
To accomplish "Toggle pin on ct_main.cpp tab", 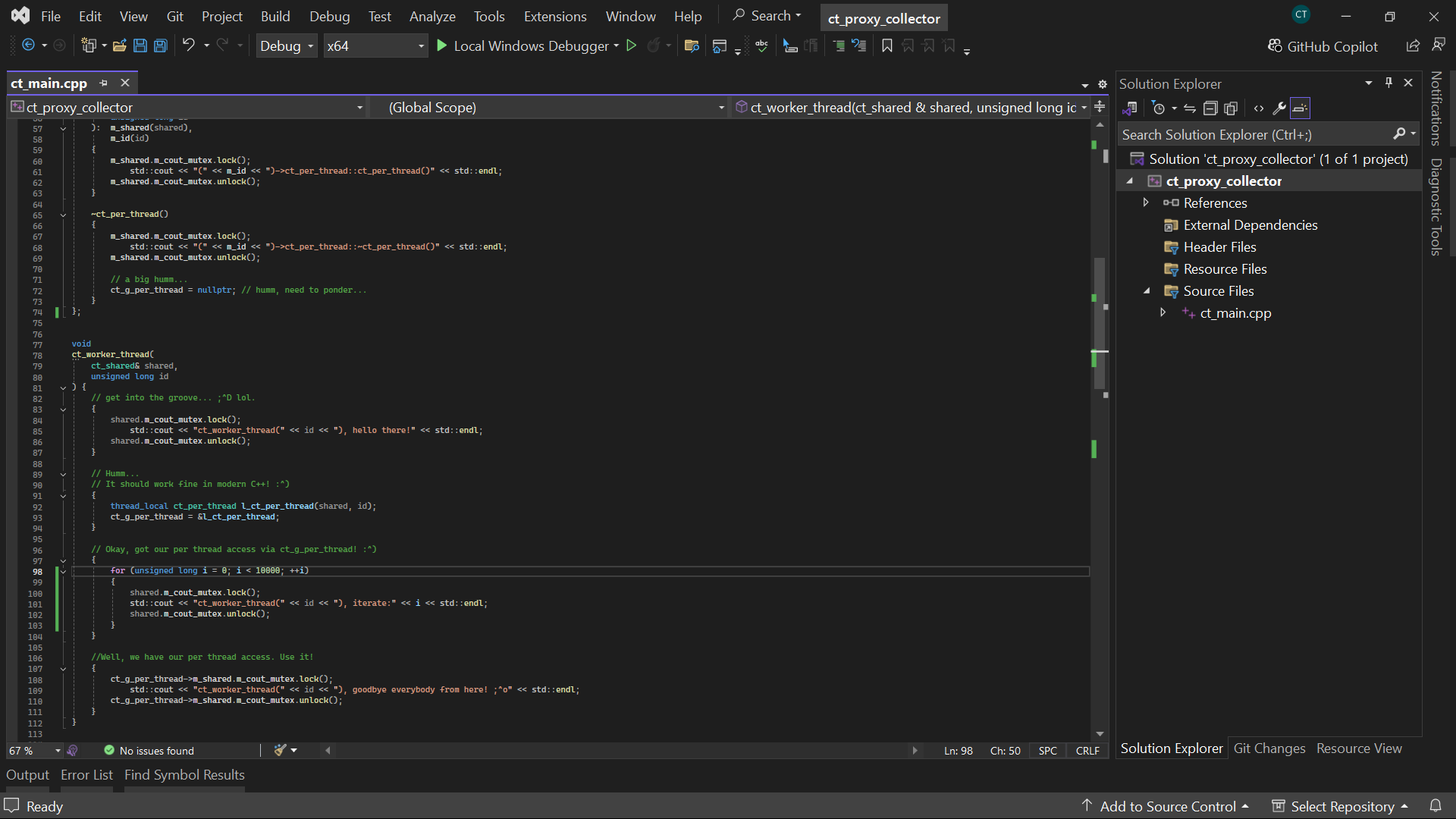I will pyautogui.click(x=104, y=83).
